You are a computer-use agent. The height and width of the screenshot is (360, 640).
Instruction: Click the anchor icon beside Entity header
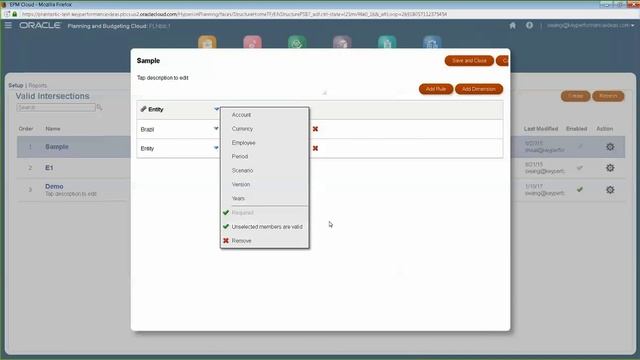coord(143,109)
